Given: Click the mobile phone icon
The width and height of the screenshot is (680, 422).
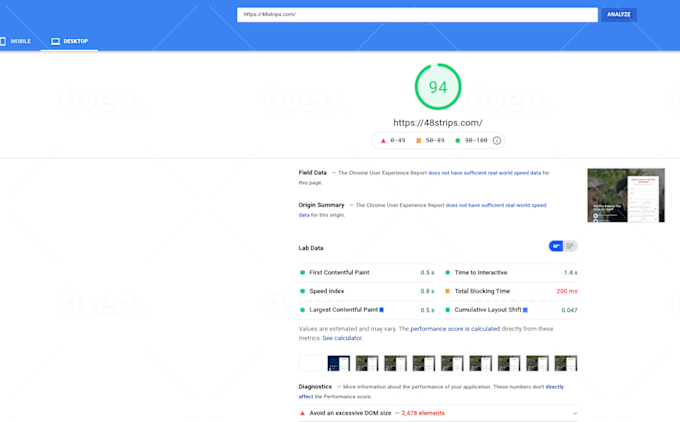Looking at the screenshot, I should coord(3,41).
